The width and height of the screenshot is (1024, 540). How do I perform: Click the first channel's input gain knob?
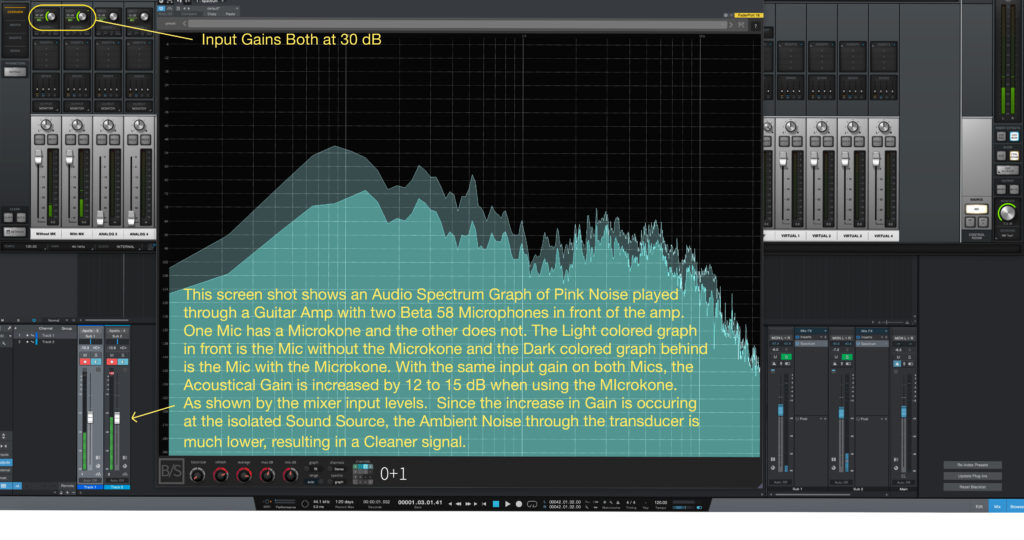coord(51,16)
